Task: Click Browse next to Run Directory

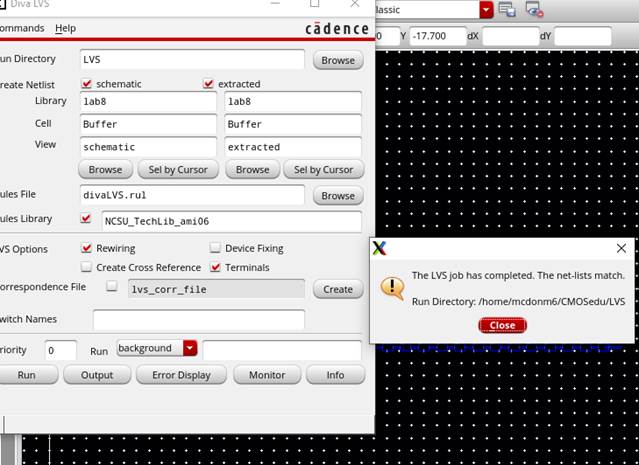Action: [338, 60]
